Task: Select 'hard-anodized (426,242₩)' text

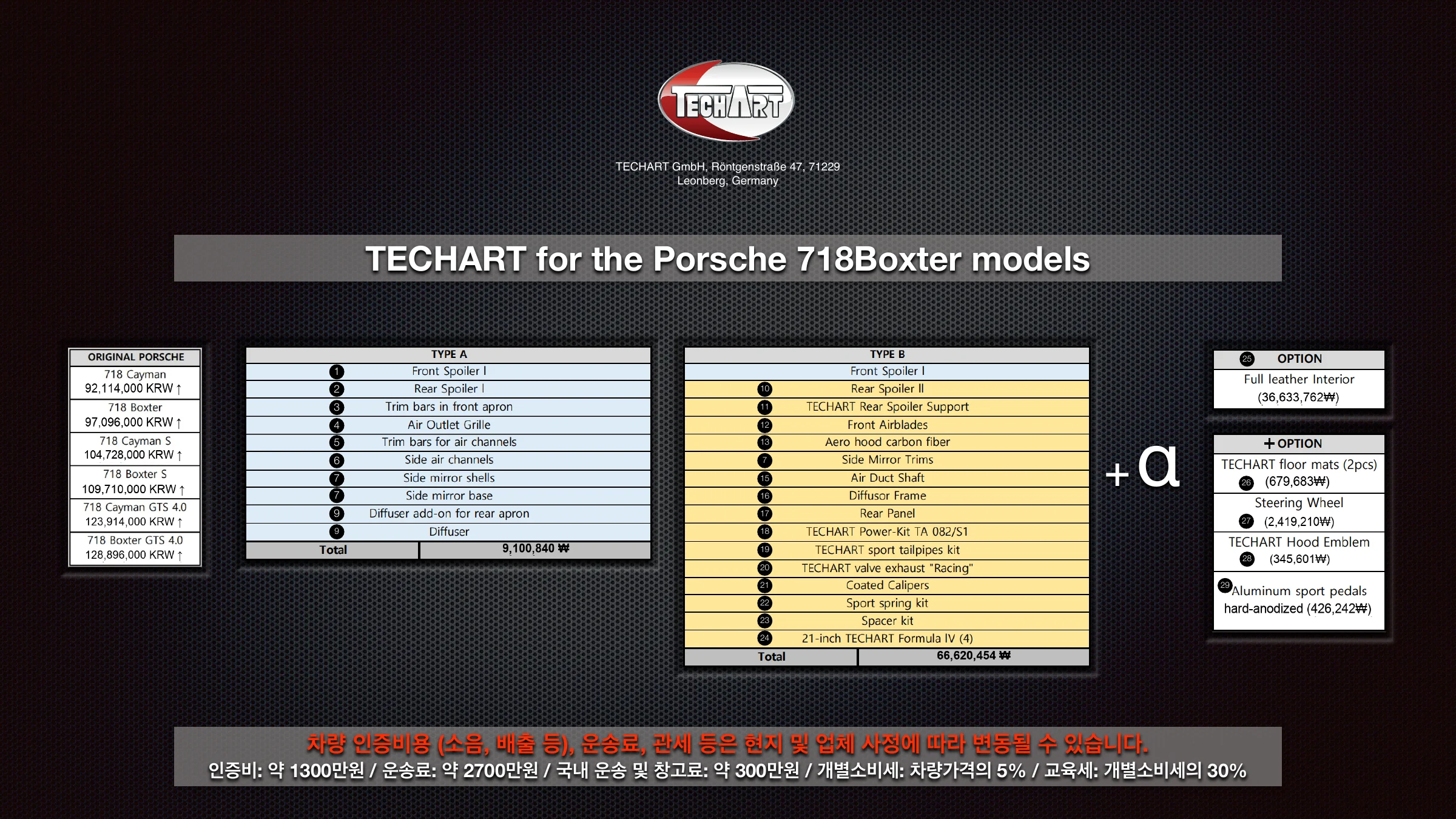Action: (x=1298, y=608)
